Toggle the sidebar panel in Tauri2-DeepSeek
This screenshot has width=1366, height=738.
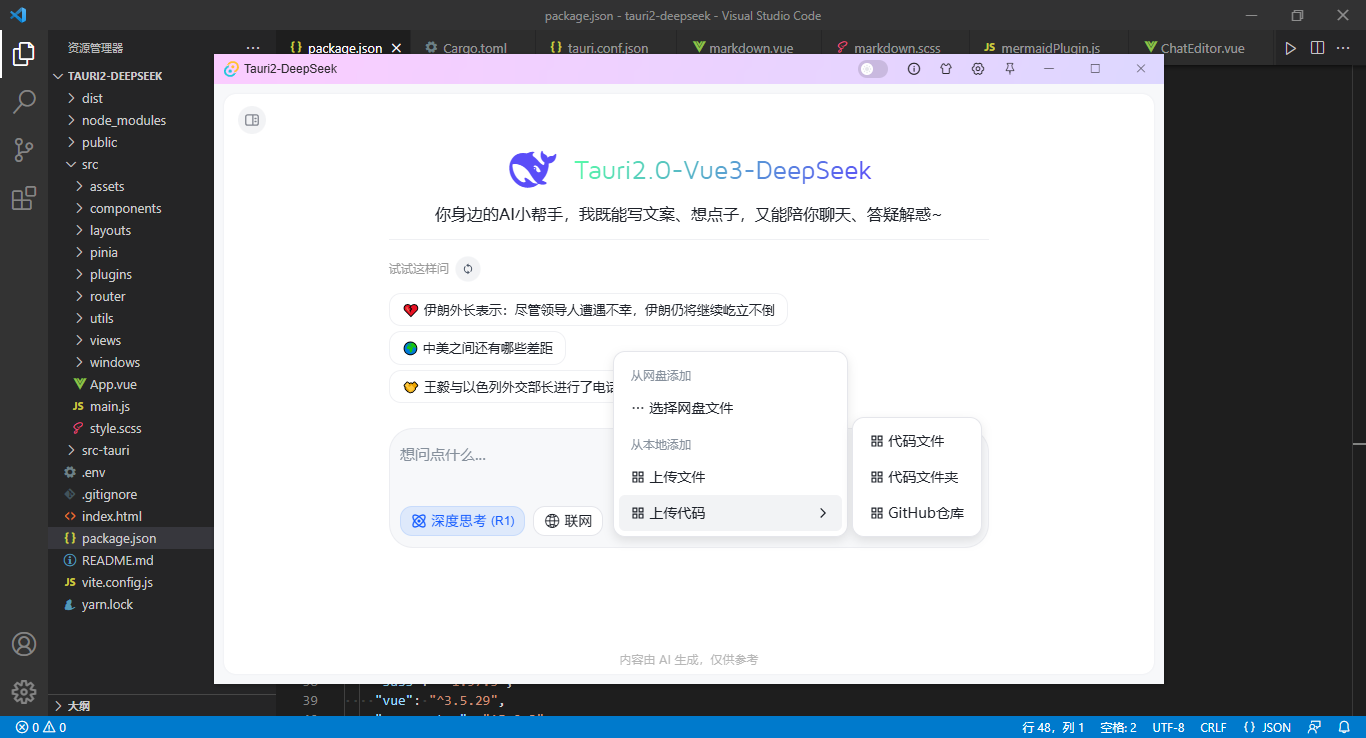click(x=252, y=120)
